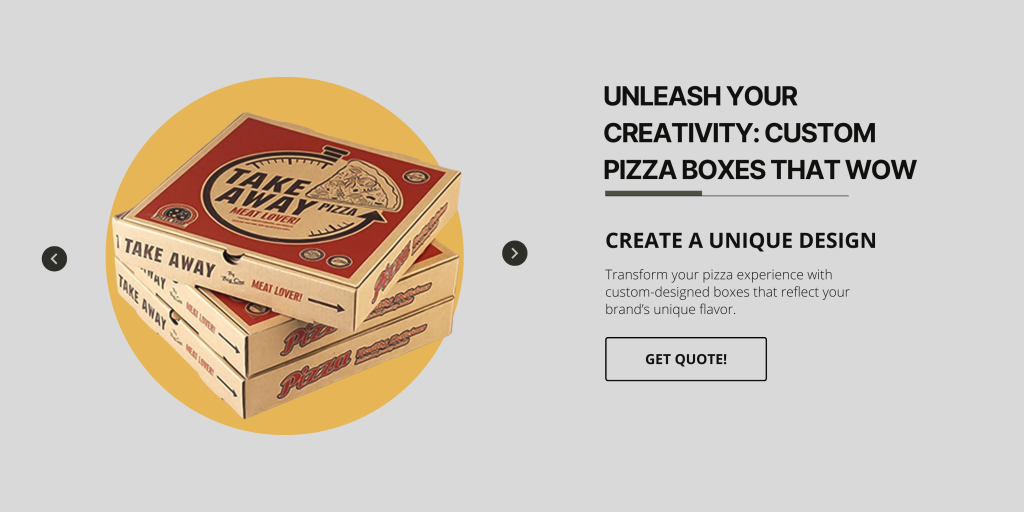
Task: Click the 'TAKE AWAY' text on the bottom box side
Action: tap(142, 302)
